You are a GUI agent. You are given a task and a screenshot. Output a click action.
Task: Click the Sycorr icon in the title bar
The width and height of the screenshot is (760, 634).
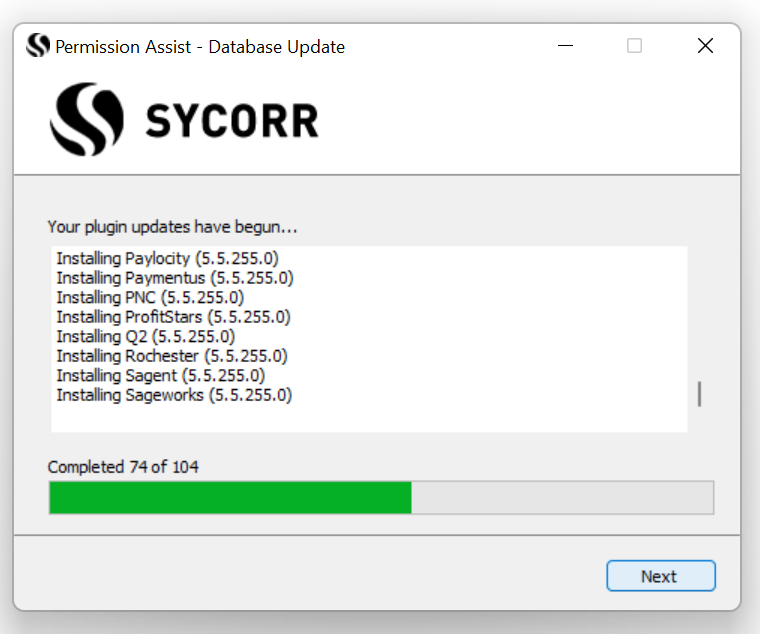click(x=38, y=46)
